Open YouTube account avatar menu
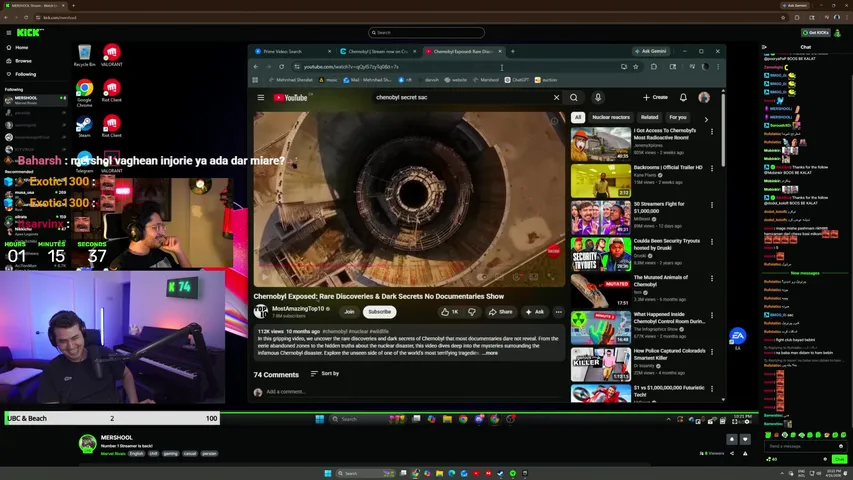The height and width of the screenshot is (480, 853). point(704,97)
